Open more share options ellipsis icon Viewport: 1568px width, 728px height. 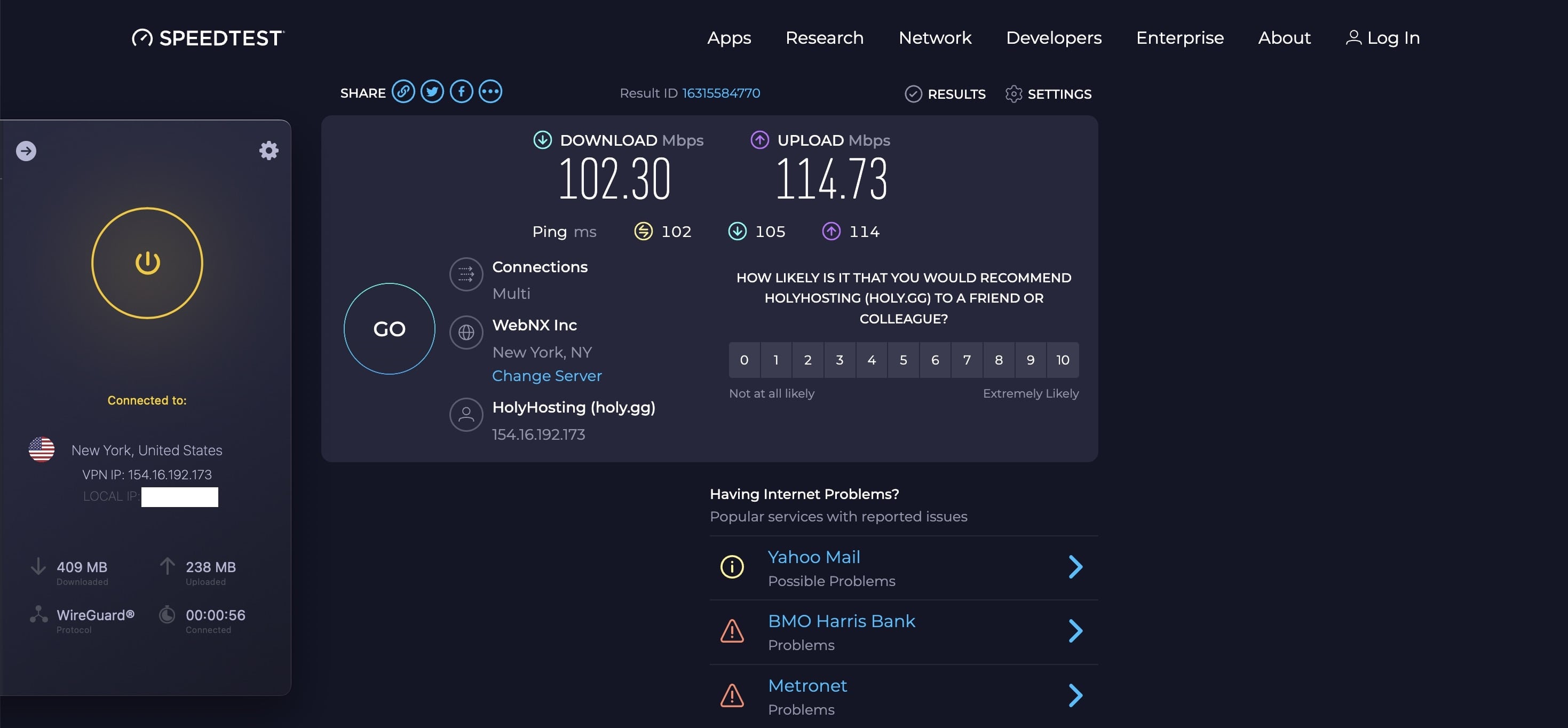click(490, 92)
